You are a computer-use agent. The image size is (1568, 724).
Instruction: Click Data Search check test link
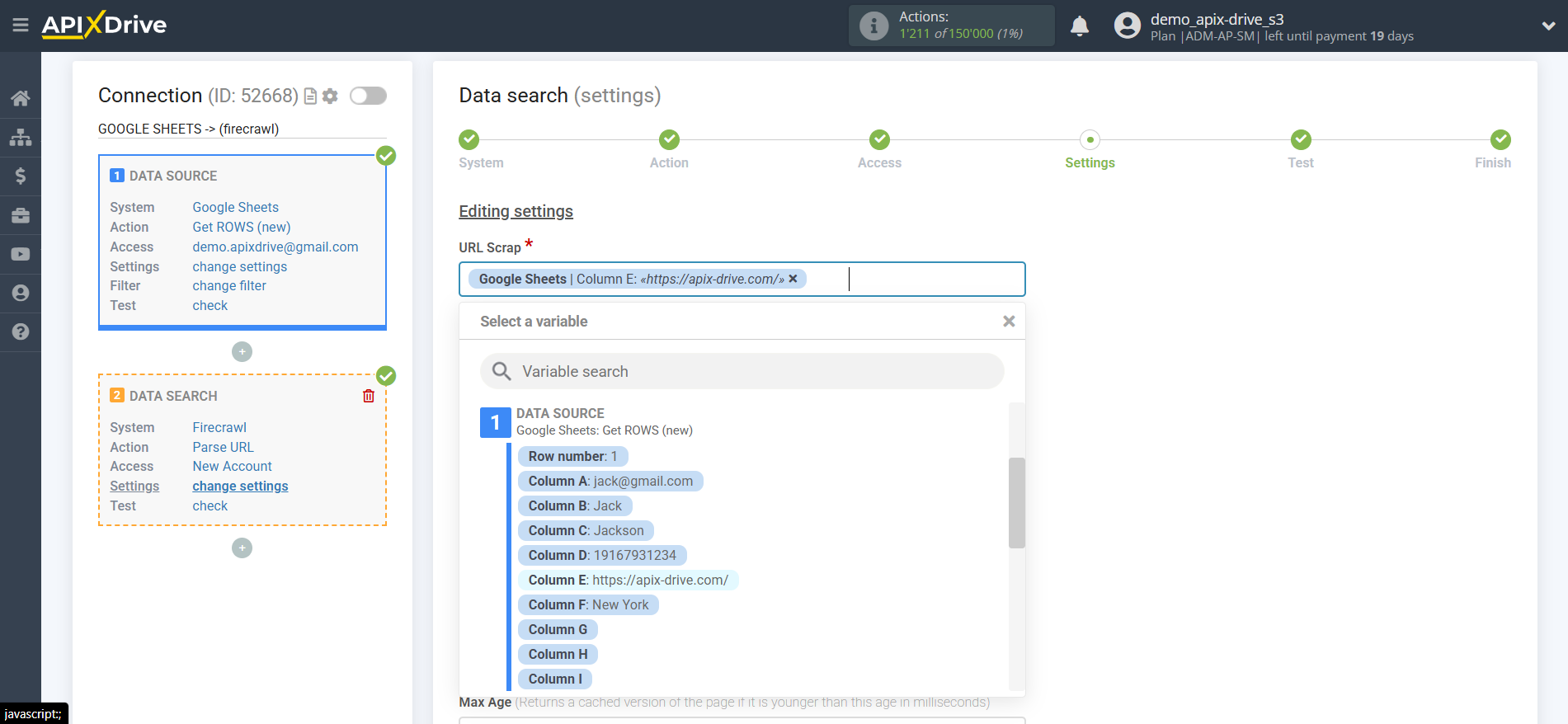pyautogui.click(x=210, y=506)
